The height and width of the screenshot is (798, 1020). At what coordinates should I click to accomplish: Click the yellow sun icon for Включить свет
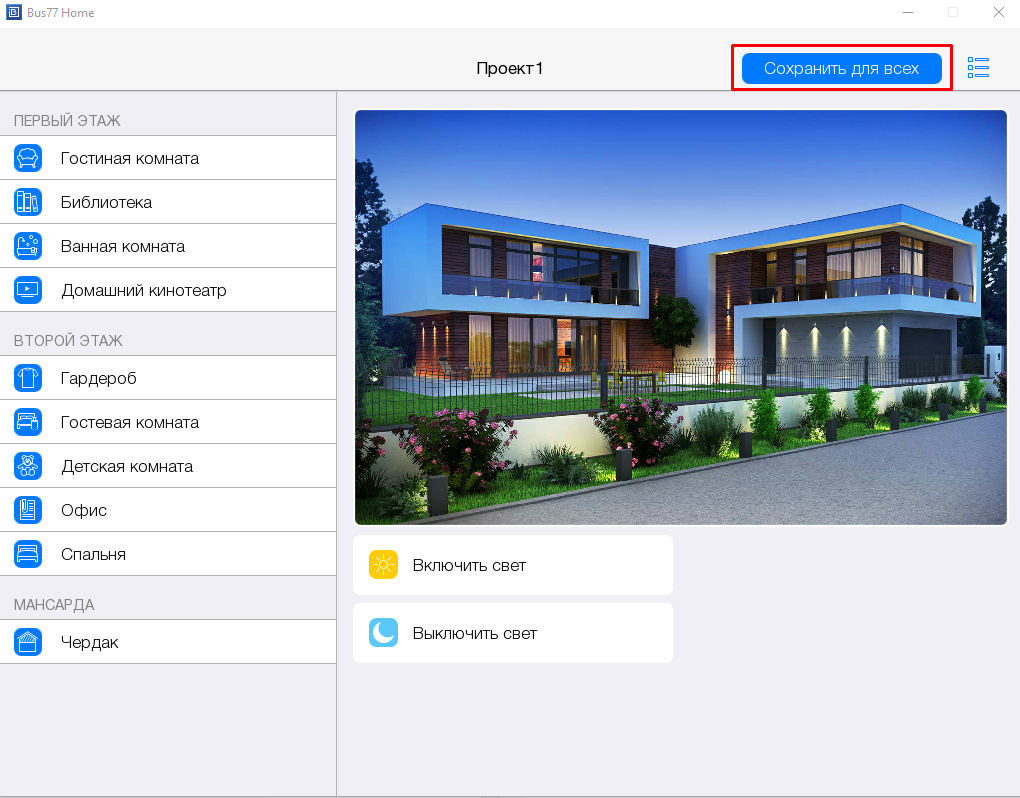coord(383,565)
